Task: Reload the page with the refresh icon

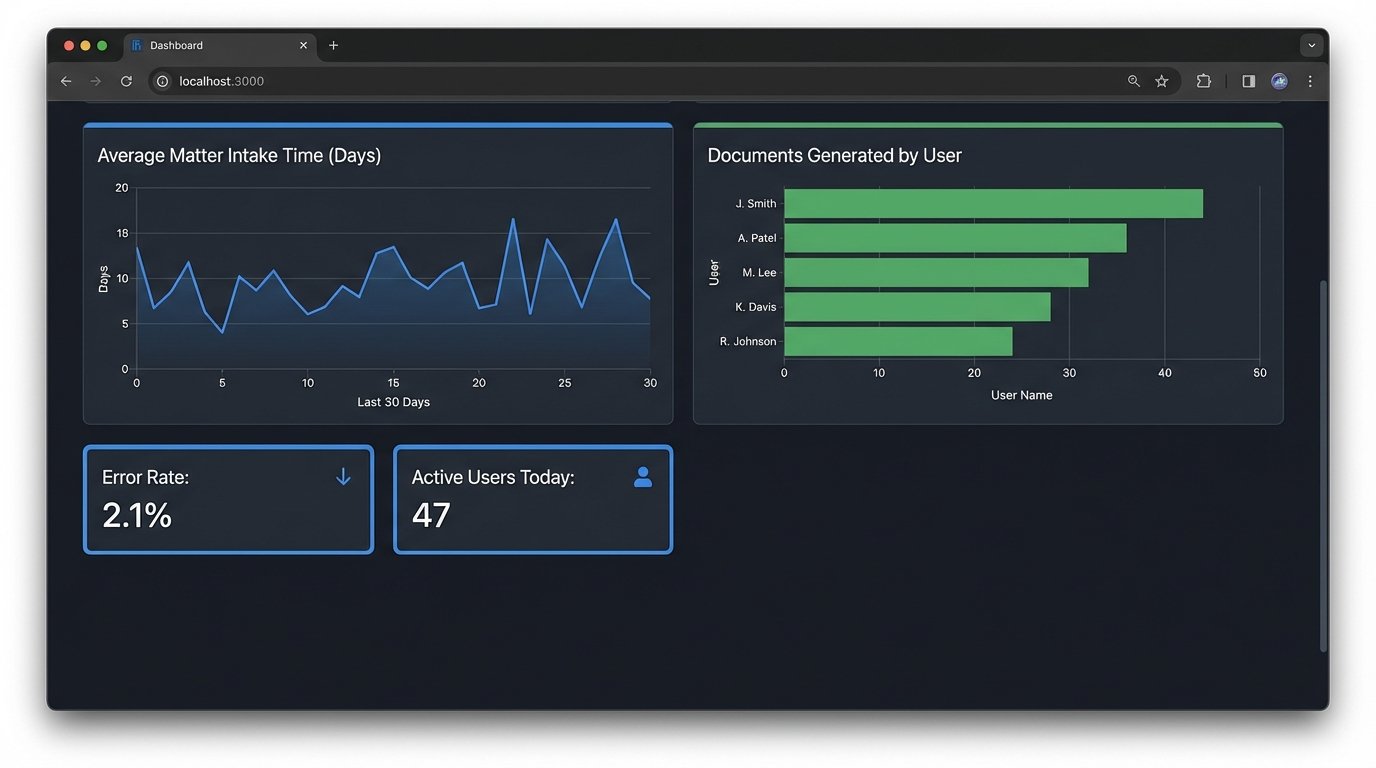Action: pyautogui.click(x=126, y=81)
